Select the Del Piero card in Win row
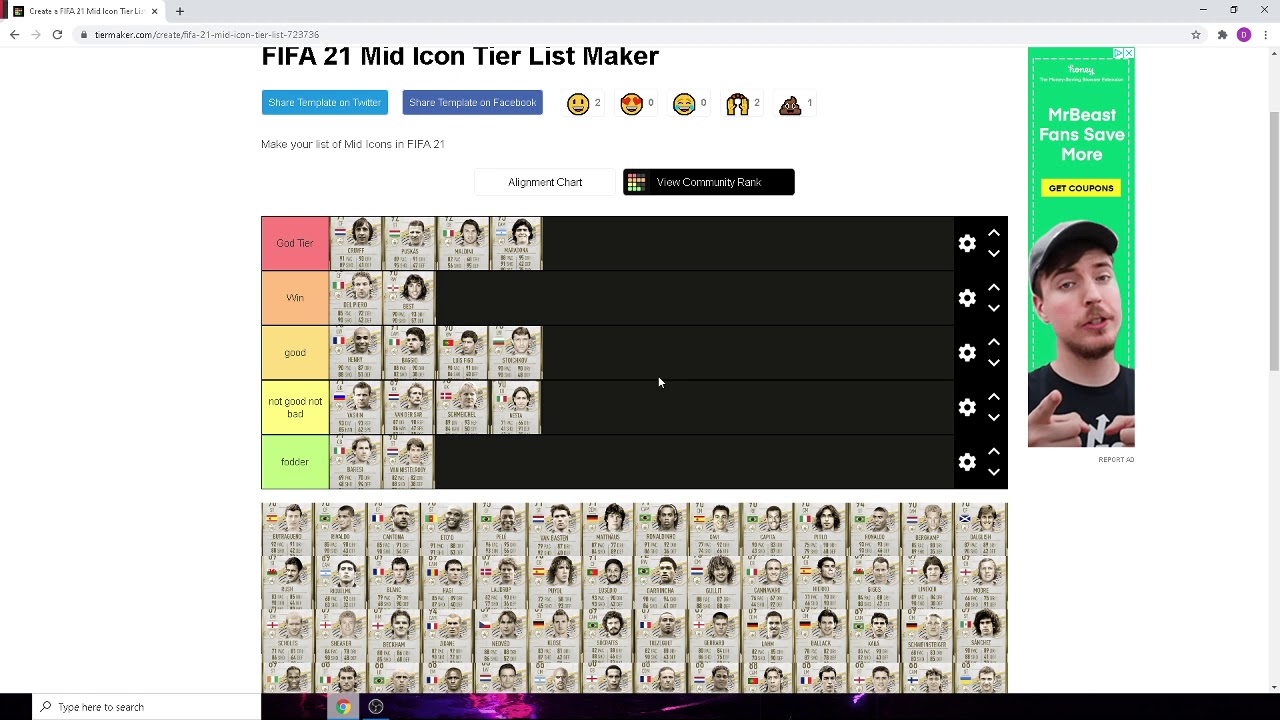The height and width of the screenshot is (720, 1280). [356, 298]
